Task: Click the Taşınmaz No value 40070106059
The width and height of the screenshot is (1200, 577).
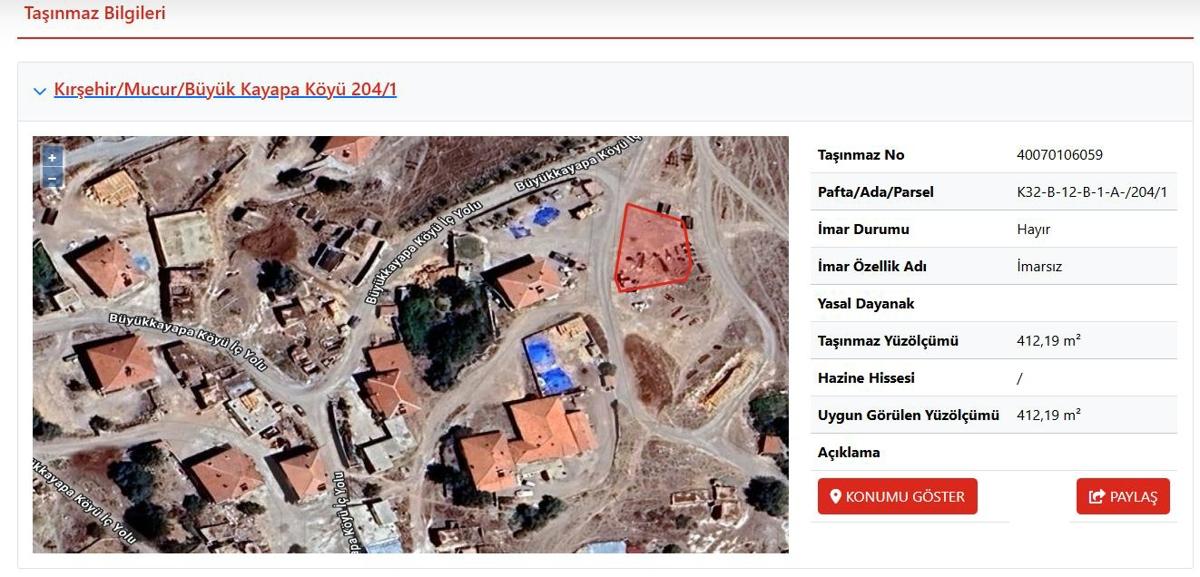Action: click(x=1059, y=155)
